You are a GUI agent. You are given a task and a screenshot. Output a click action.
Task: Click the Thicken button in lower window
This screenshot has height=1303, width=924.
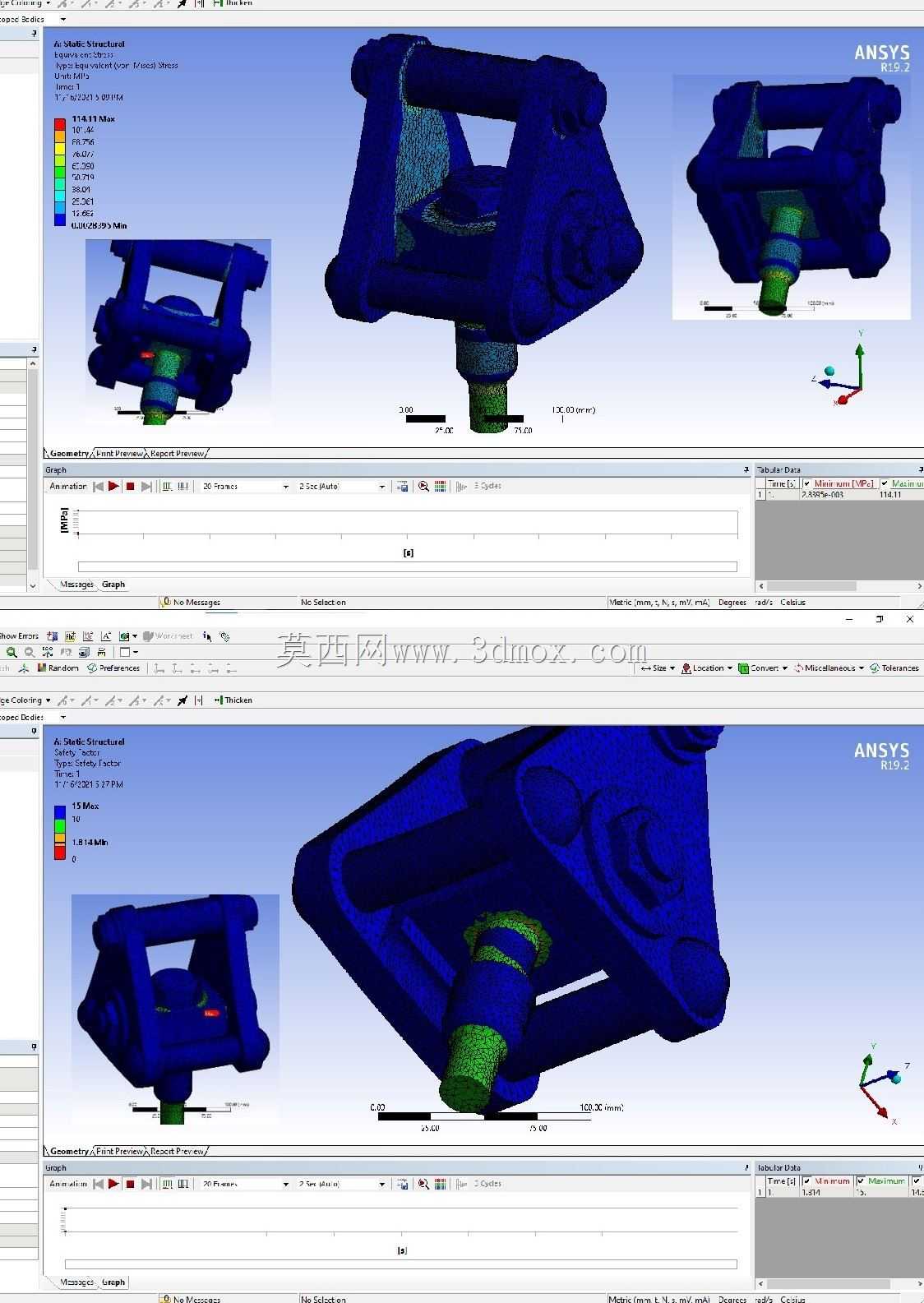point(233,700)
